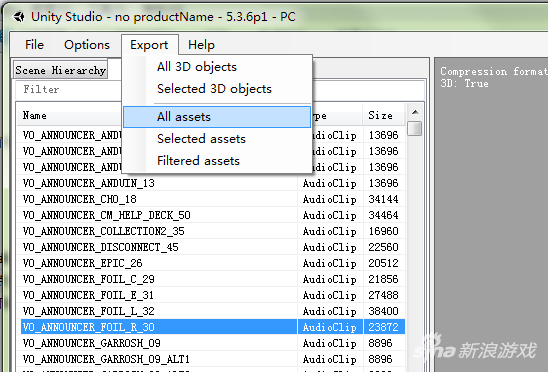Click size value 23872

pyautogui.click(x=383, y=327)
